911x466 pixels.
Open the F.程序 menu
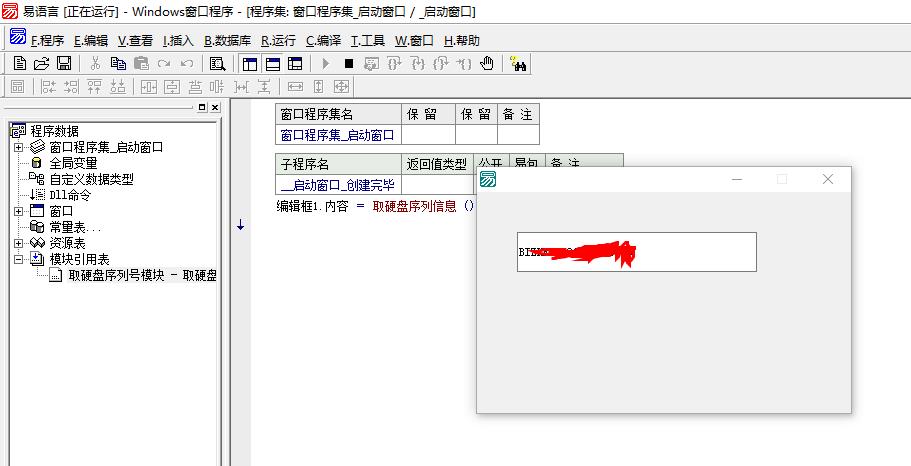click(x=47, y=41)
